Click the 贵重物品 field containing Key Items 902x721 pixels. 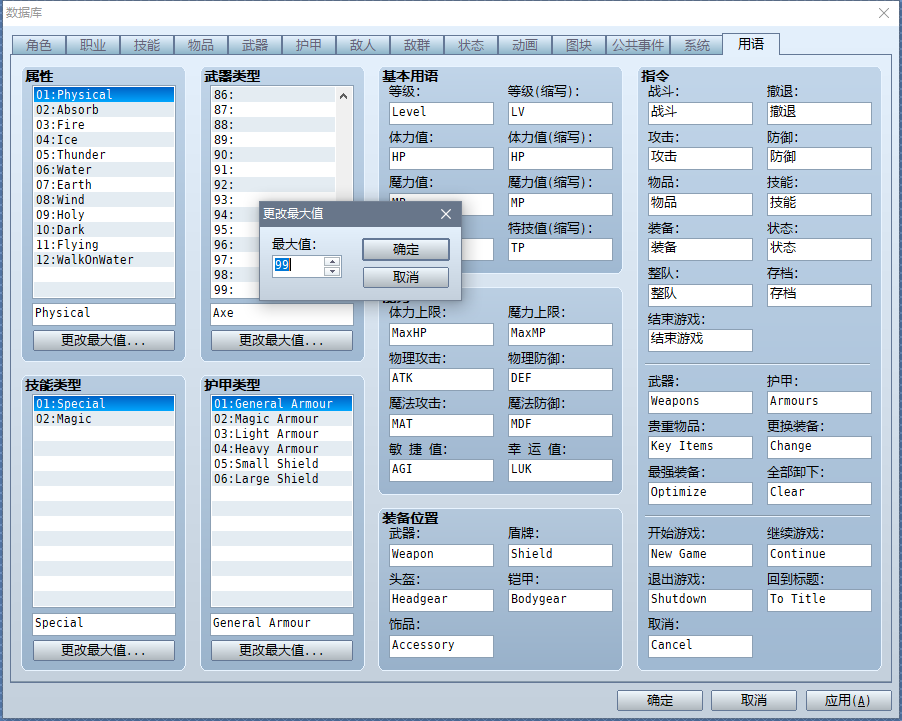coord(700,447)
